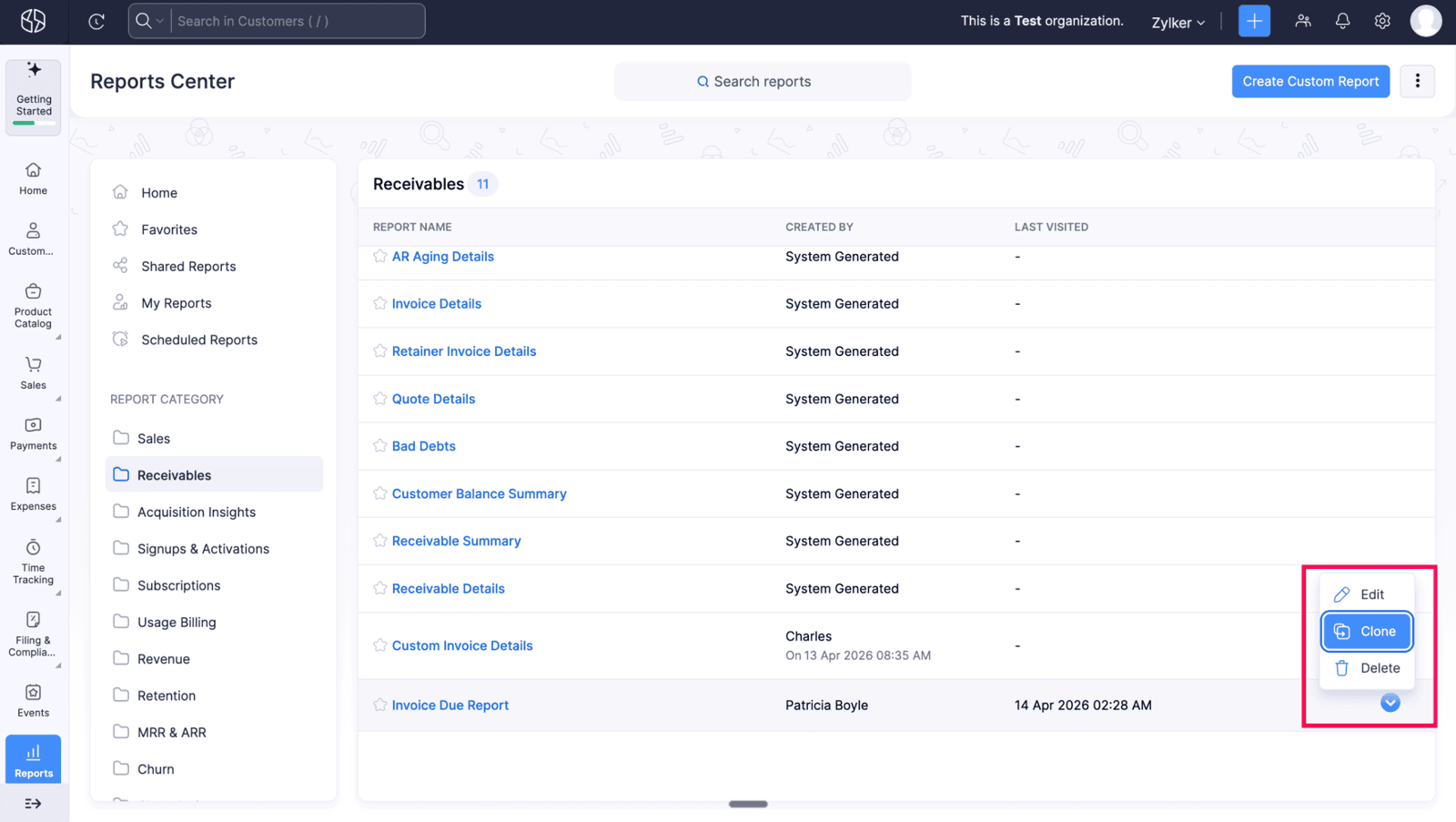Screen dimensions: 1456x822
Task: Open the Customer Balance Summary report
Action: tap(479, 494)
